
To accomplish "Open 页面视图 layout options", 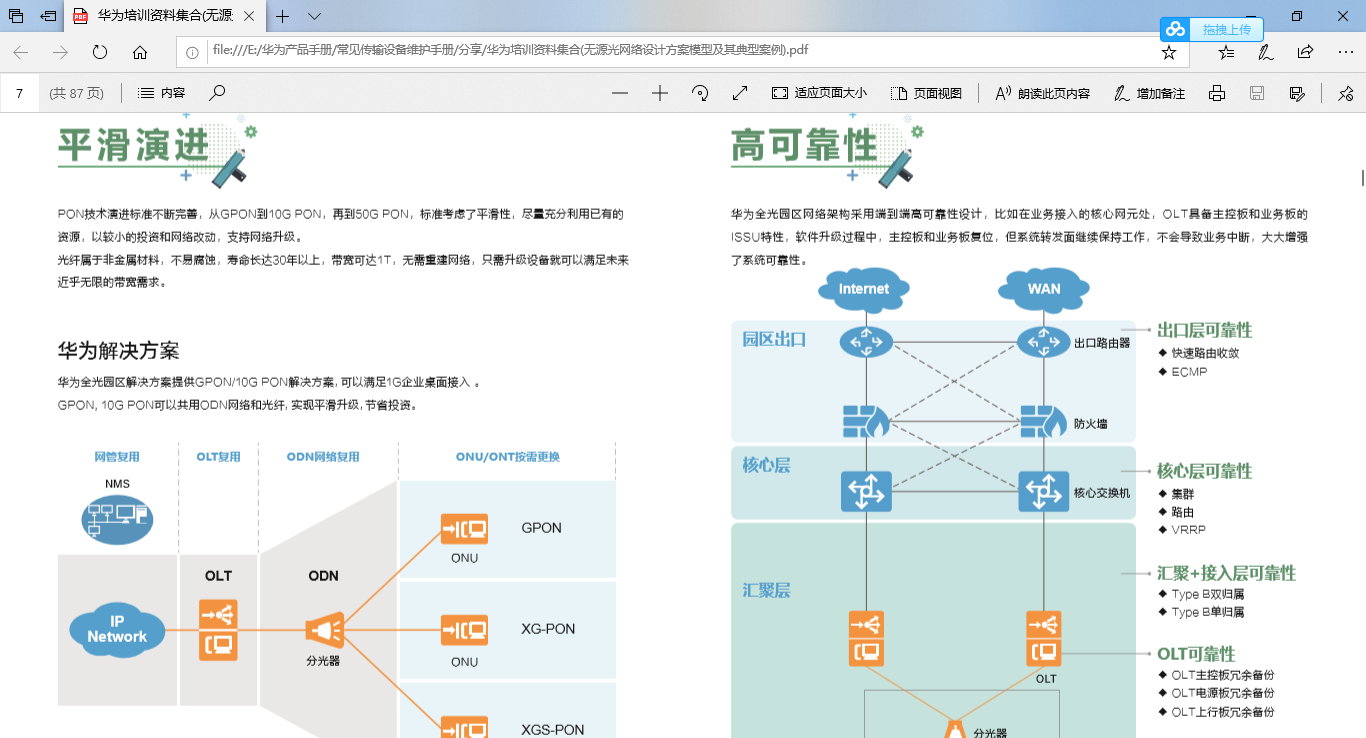I will point(926,93).
